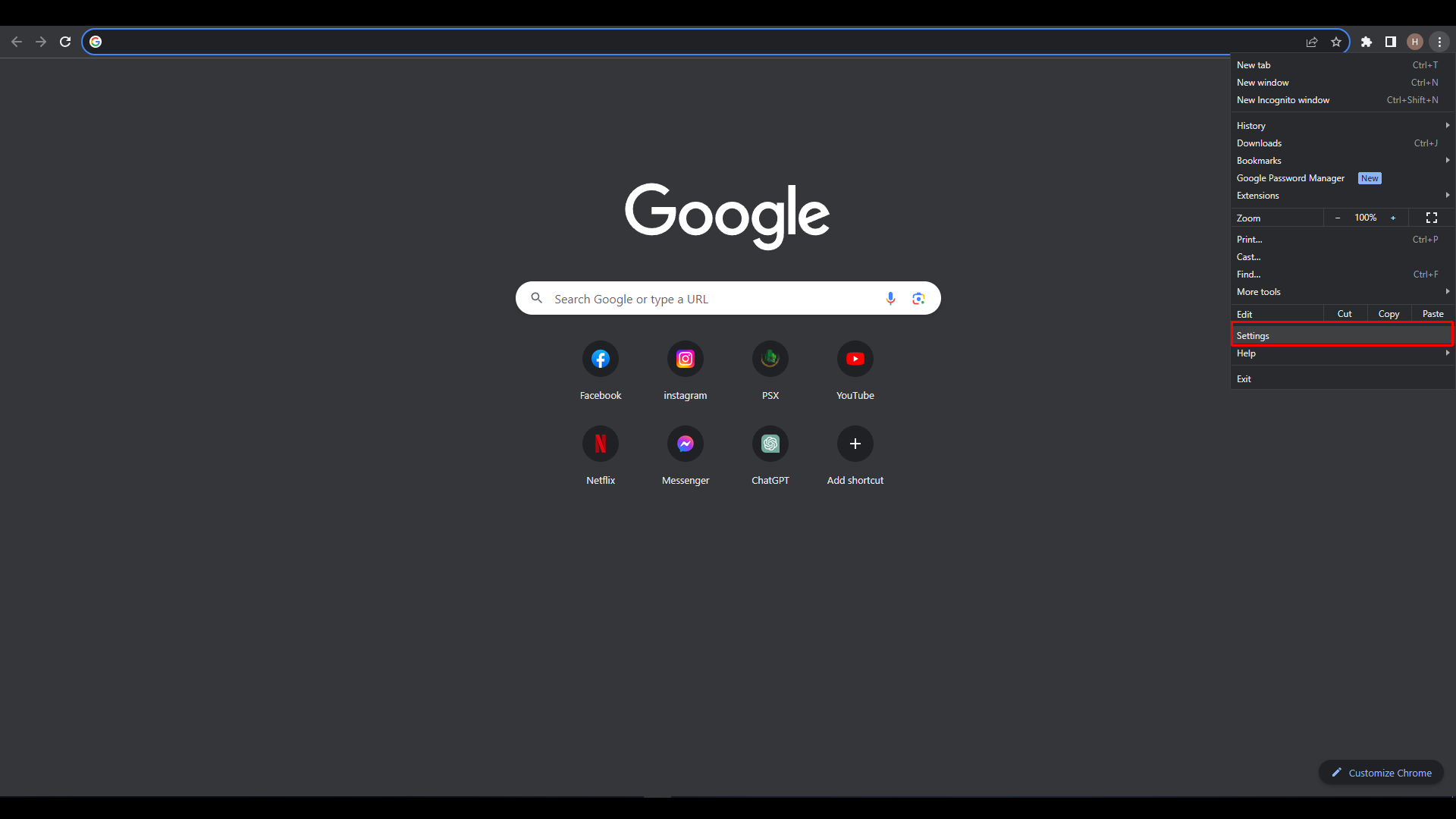Click the microphone voice search icon
The image size is (1456, 819).
pyautogui.click(x=890, y=299)
